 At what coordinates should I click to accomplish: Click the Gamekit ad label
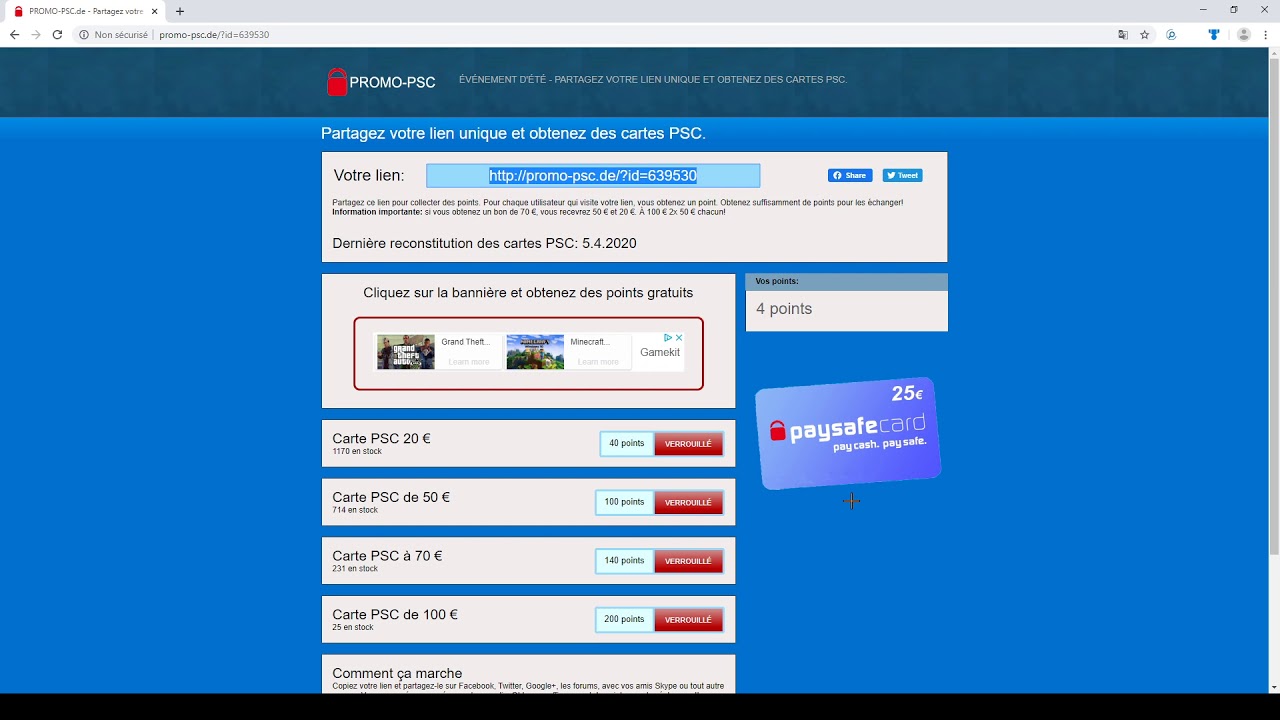pyautogui.click(x=660, y=352)
